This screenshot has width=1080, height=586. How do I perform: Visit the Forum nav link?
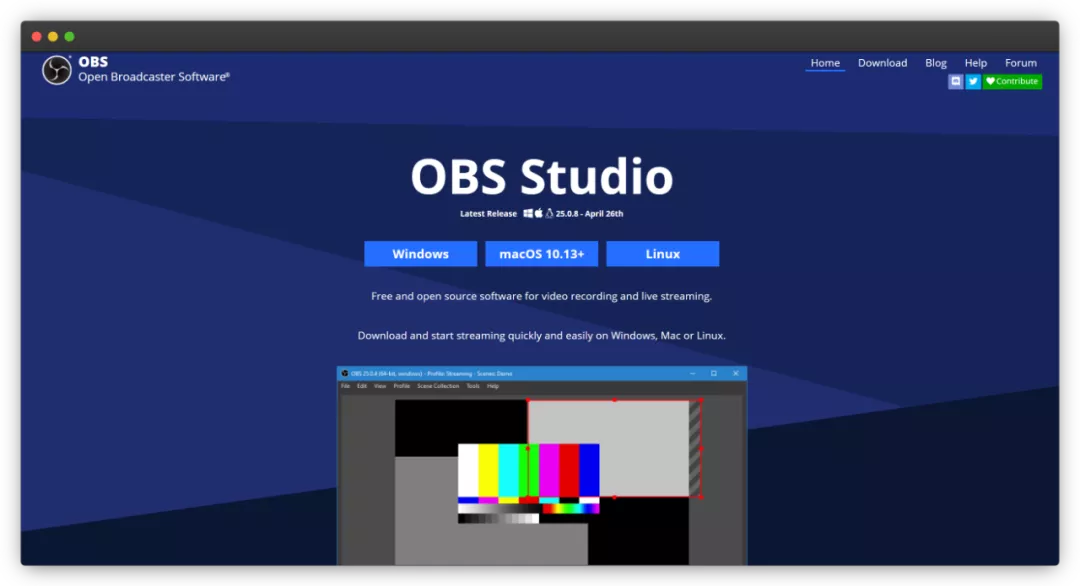click(1020, 63)
